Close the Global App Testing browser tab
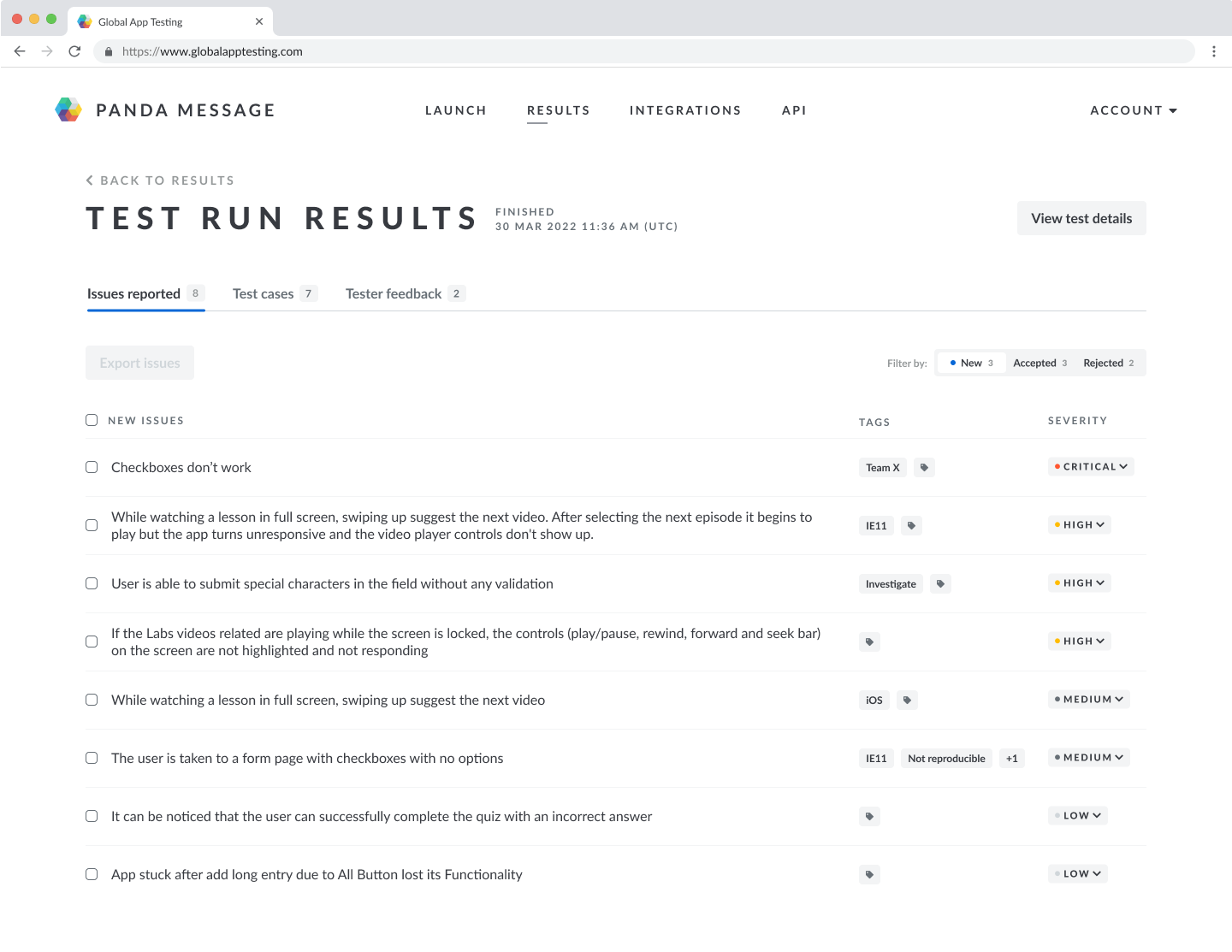Image resolution: width=1232 pixels, height=952 pixels. point(259,21)
